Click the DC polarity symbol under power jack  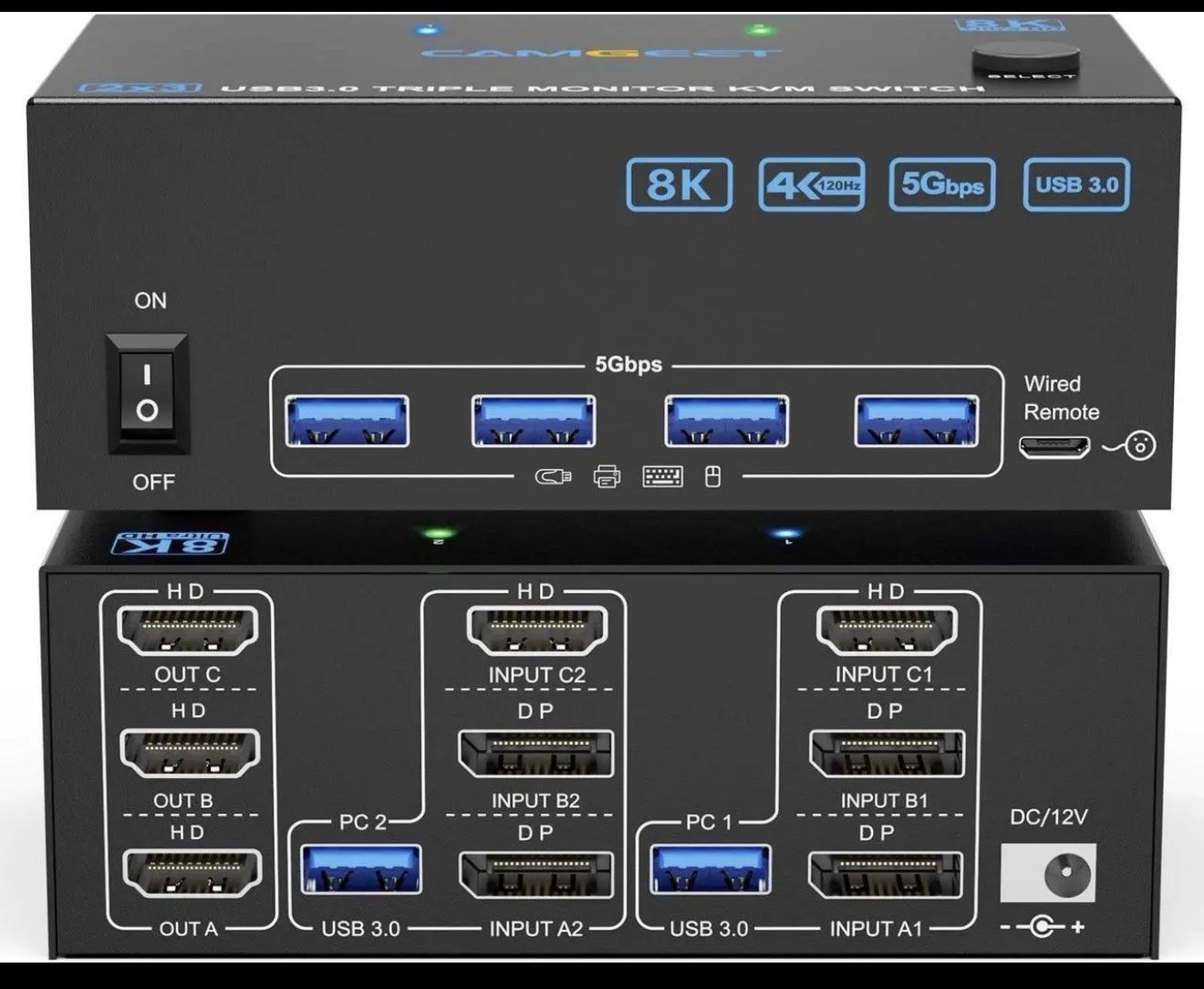[x=1042, y=928]
